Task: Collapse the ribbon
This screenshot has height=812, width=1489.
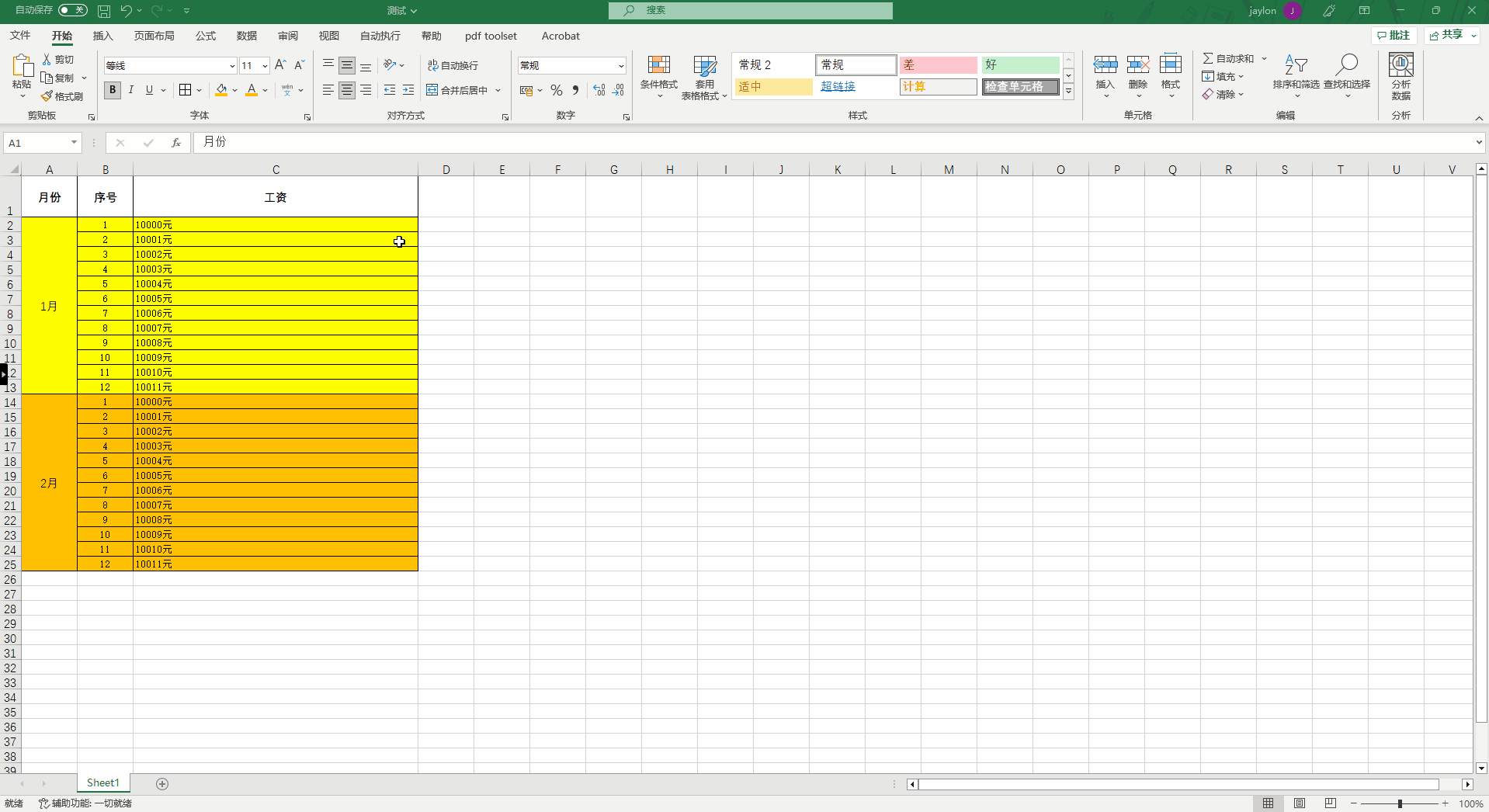Action: [x=1479, y=118]
